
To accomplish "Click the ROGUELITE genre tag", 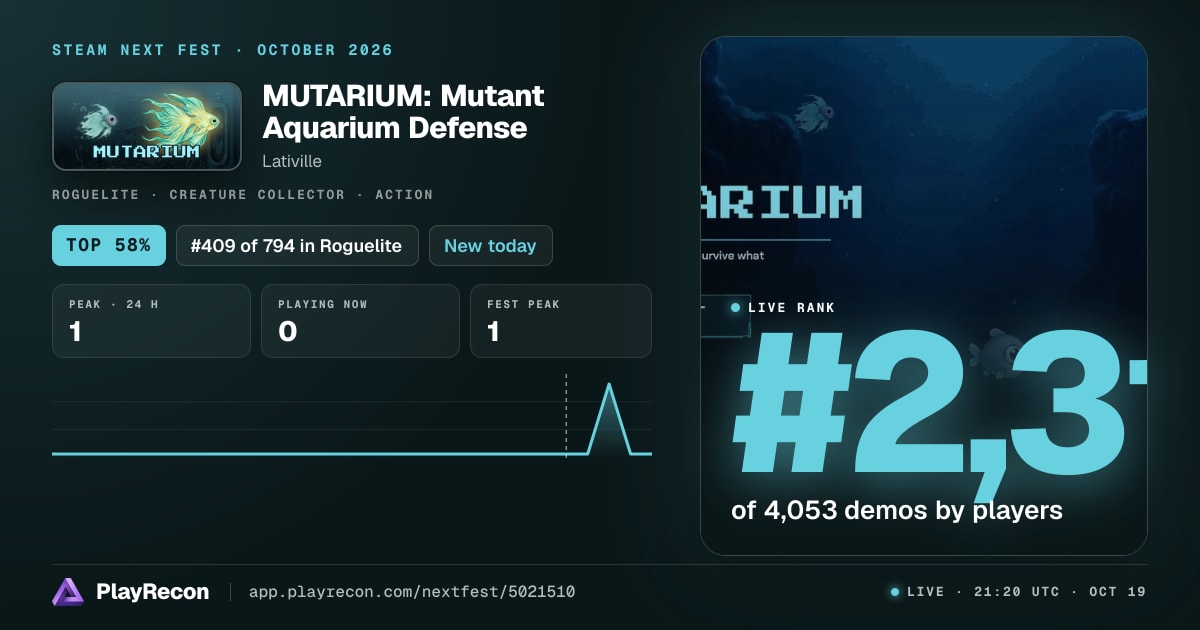I will coord(96,194).
